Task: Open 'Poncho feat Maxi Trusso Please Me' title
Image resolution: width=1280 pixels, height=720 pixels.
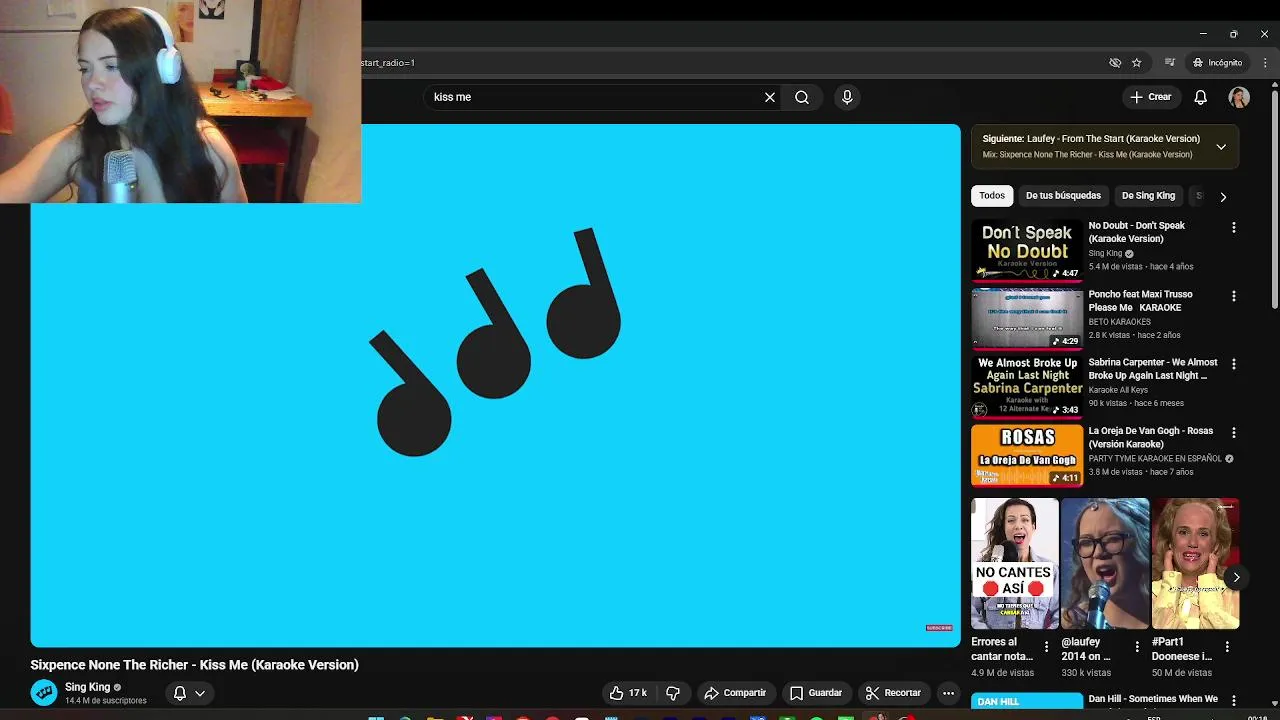Action: click(1141, 301)
